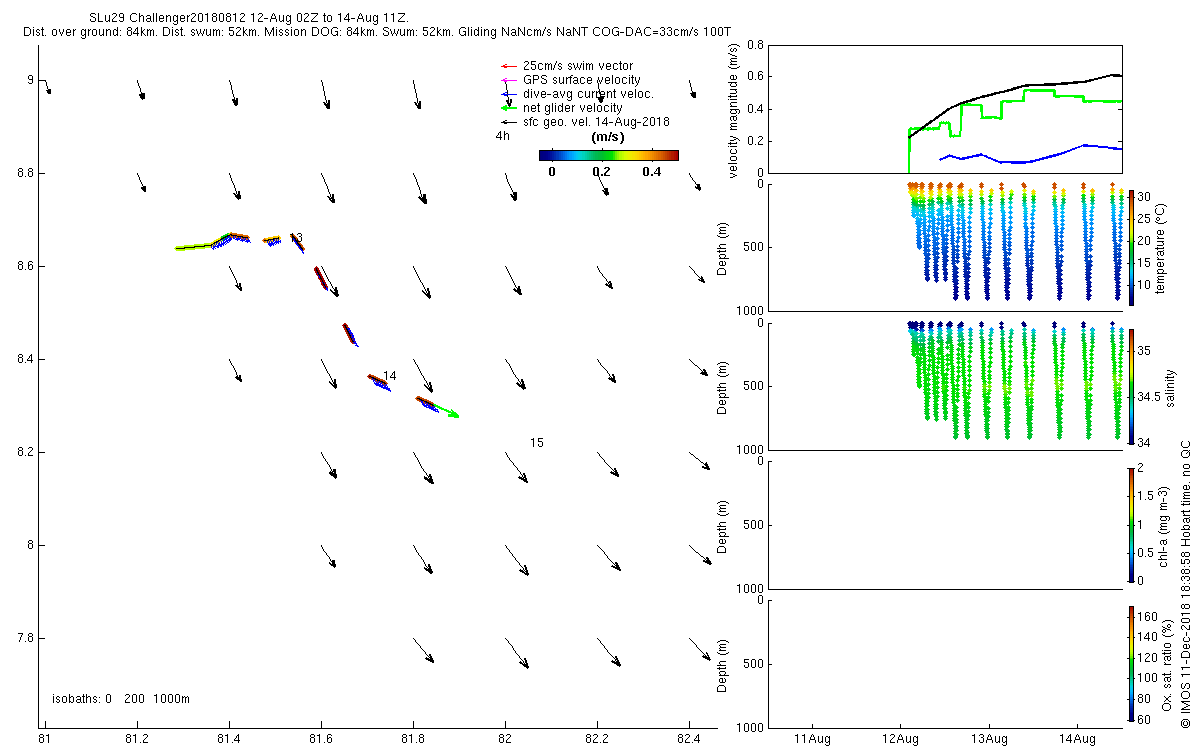The image size is (1200, 750).
Task: Click the day 14 marker on the glider track
Action: (390, 376)
